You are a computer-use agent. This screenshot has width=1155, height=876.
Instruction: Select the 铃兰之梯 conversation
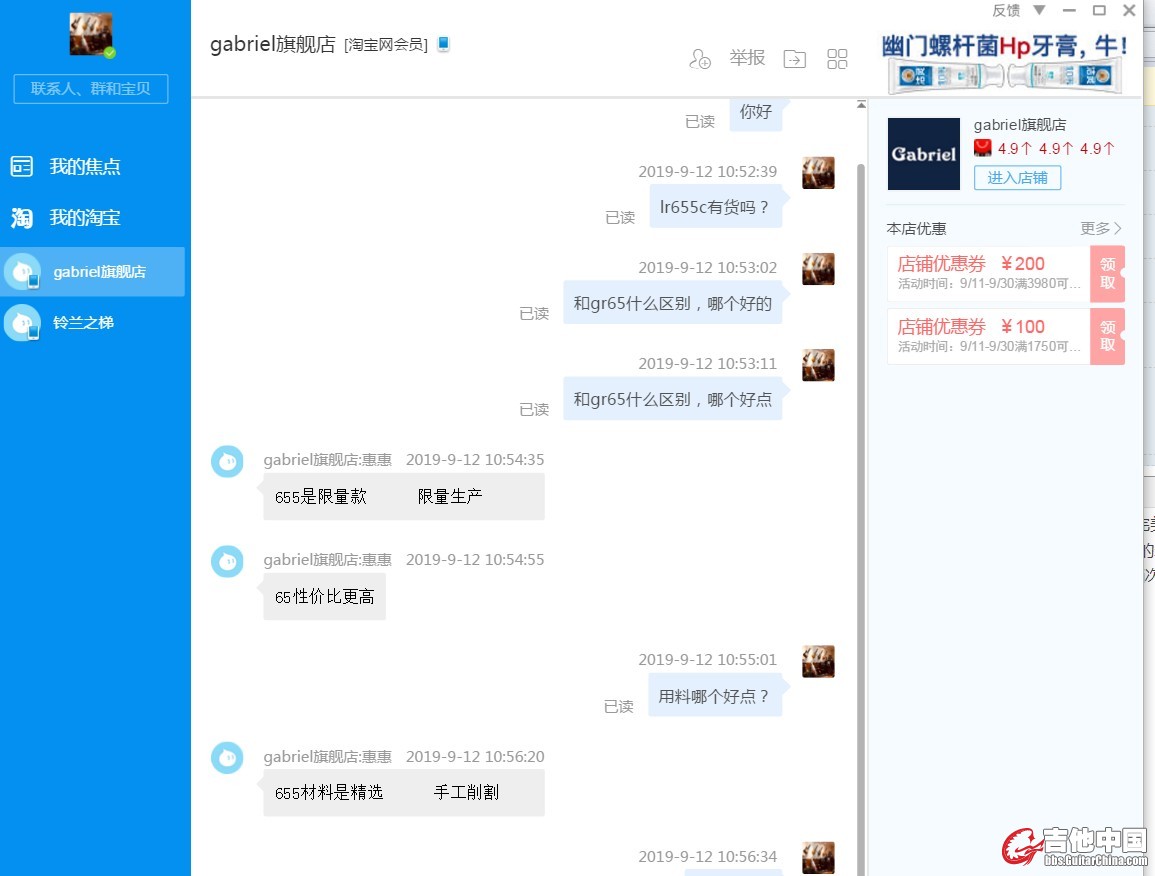[x=83, y=323]
